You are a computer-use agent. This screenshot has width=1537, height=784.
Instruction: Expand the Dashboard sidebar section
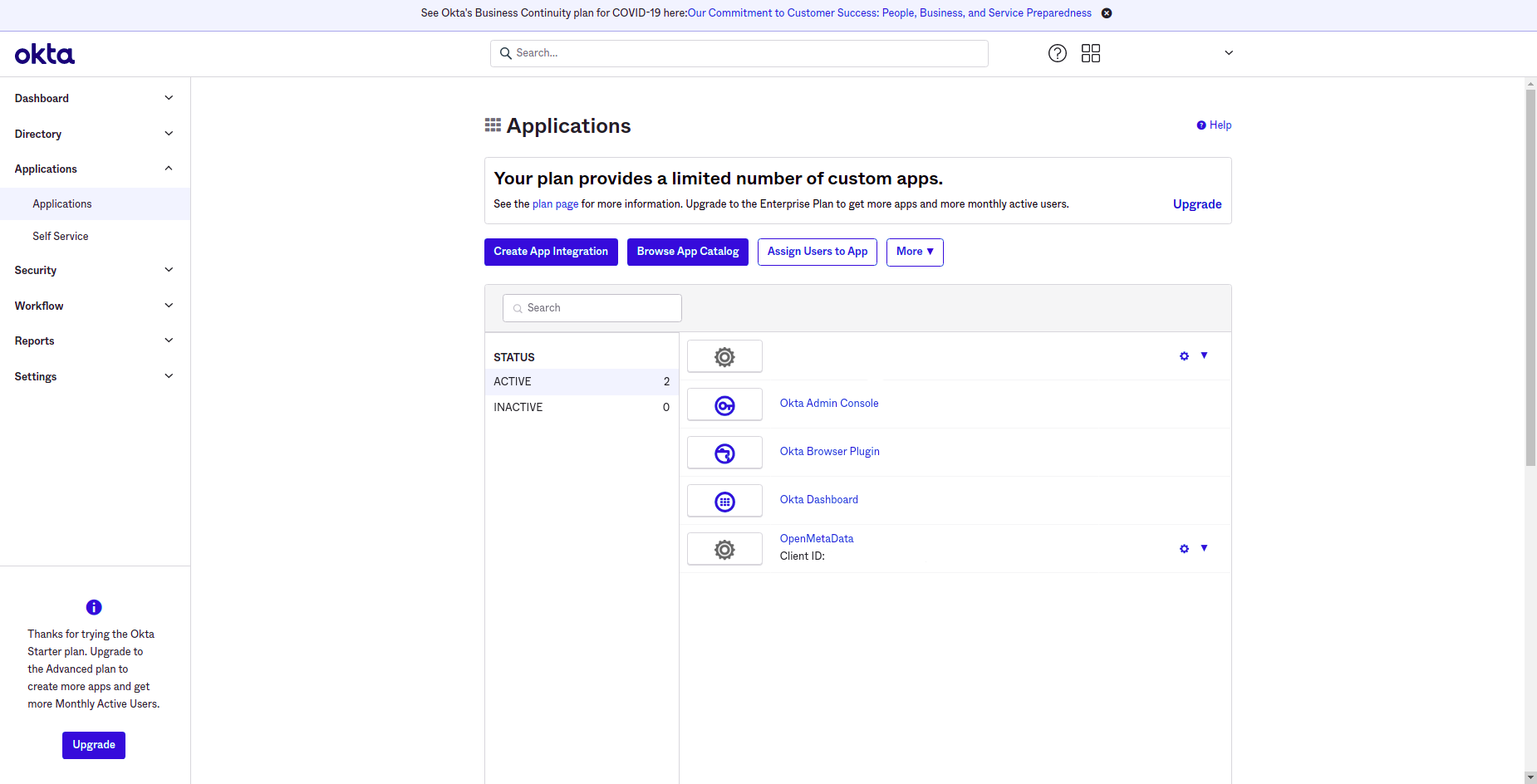coord(95,98)
